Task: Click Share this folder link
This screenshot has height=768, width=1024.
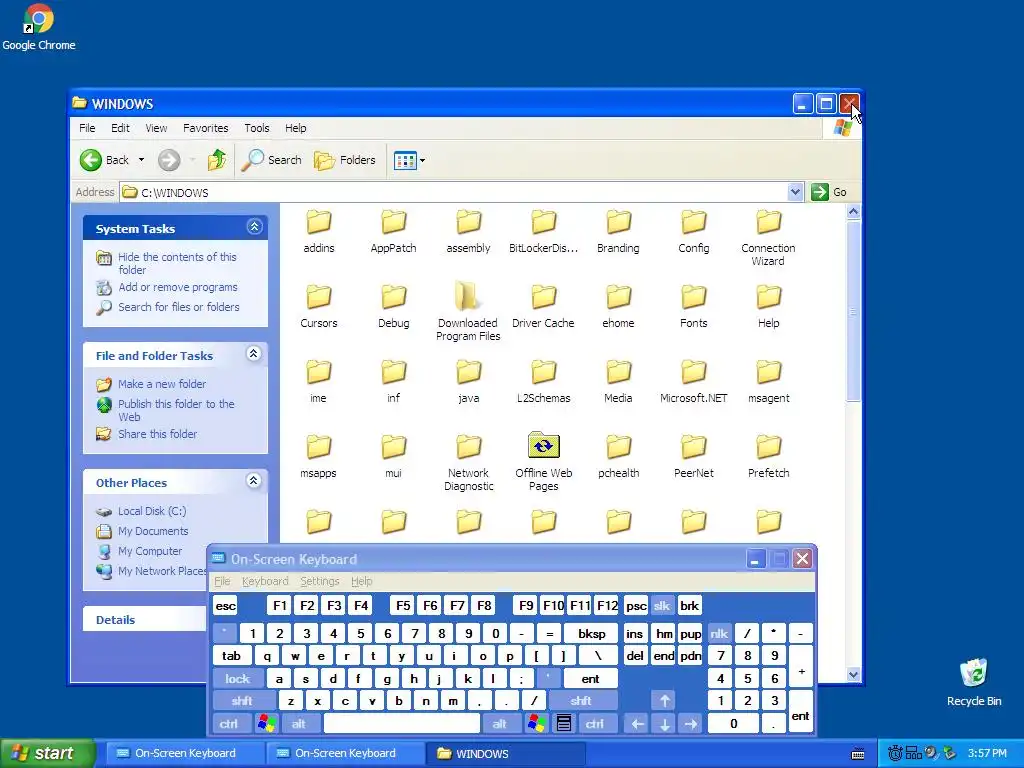Action: pos(157,434)
